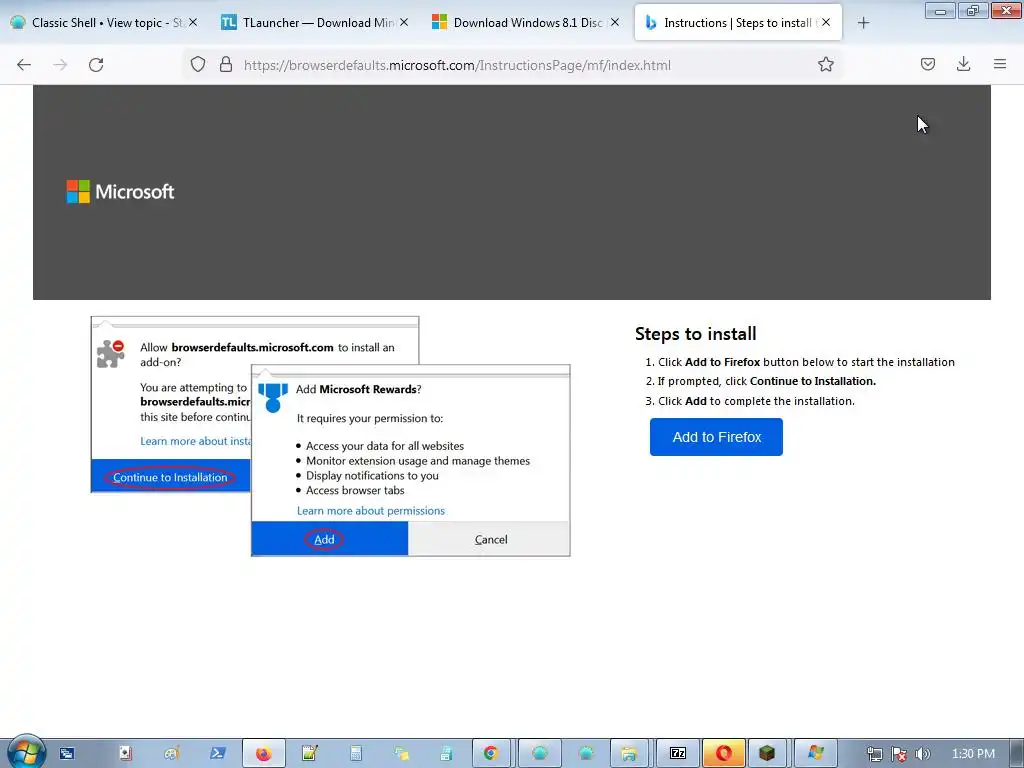Open the Firefox hamburger application menu
Image resolution: width=1024 pixels, height=768 pixels.
(x=1000, y=65)
